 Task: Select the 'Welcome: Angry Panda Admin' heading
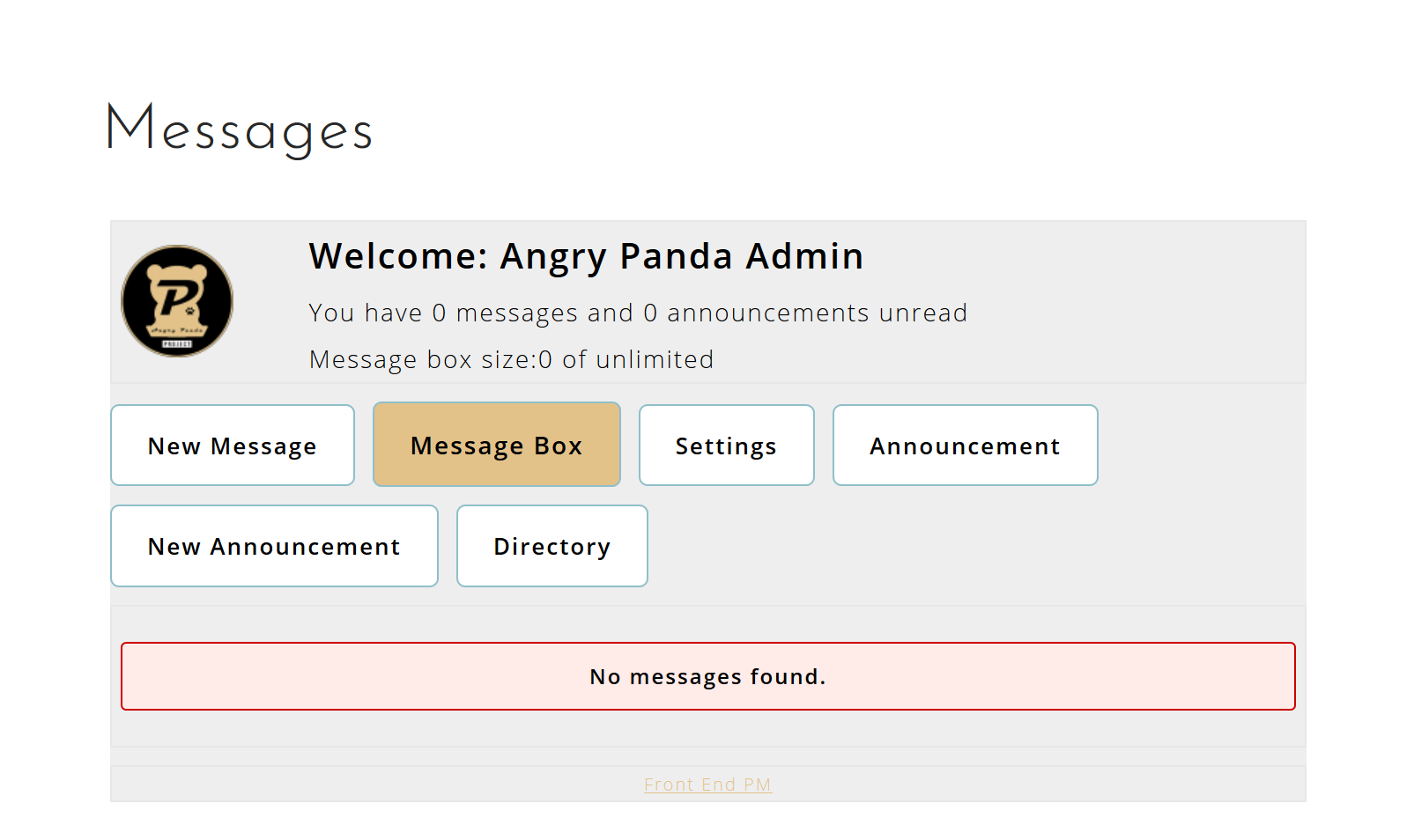586,256
